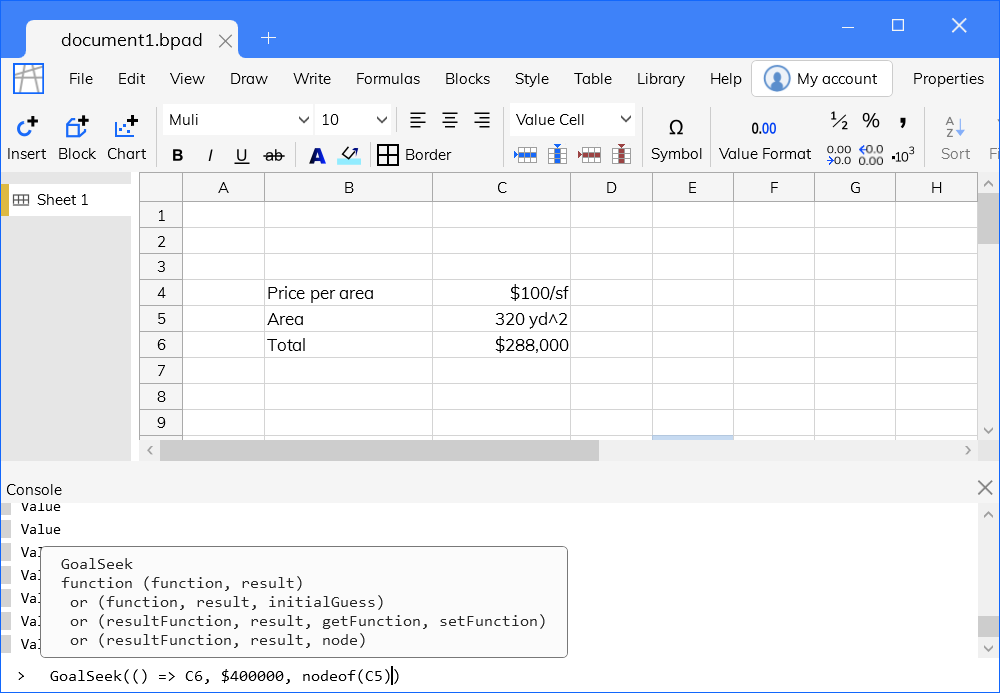Image resolution: width=1000 pixels, height=693 pixels.
Task: Click the Chart toolbar icon
Action: 126,138
